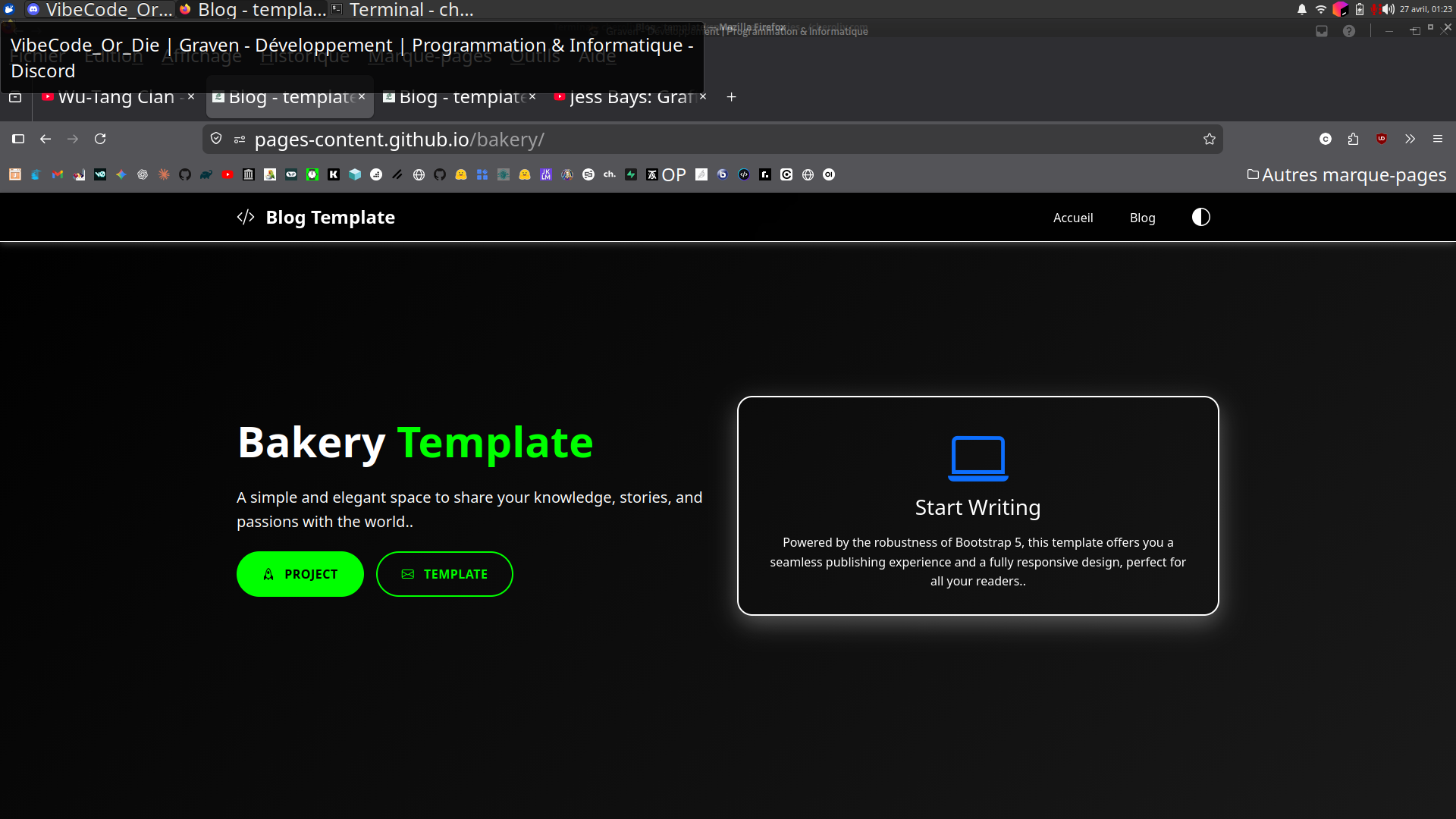This screenshot has width=1456, height=819.
Task: Toggle the dark/light theme switcher
Action: [1200, 218]
